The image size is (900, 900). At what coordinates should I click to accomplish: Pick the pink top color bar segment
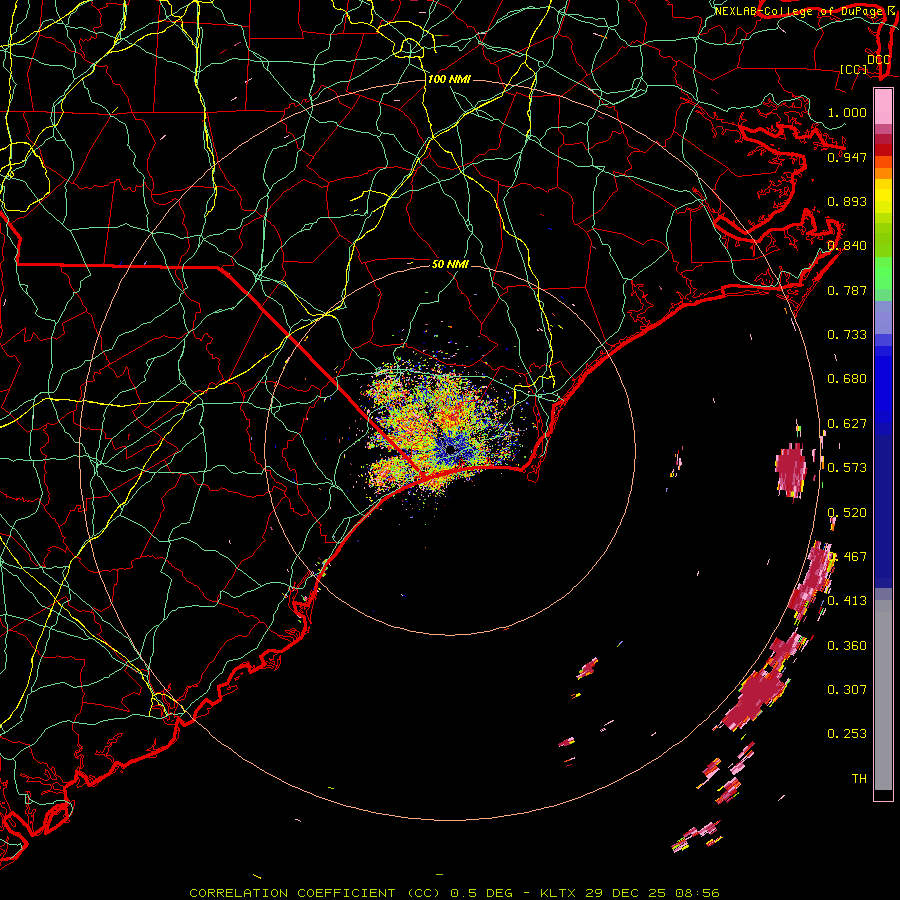pyautogui.click(x=883, y=107)
